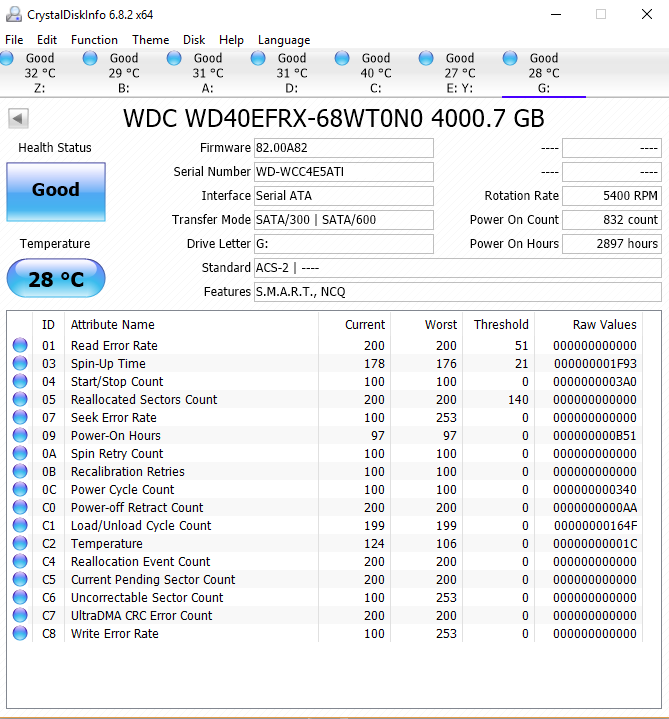Click the Standard field ACS-2

[458, 268]
